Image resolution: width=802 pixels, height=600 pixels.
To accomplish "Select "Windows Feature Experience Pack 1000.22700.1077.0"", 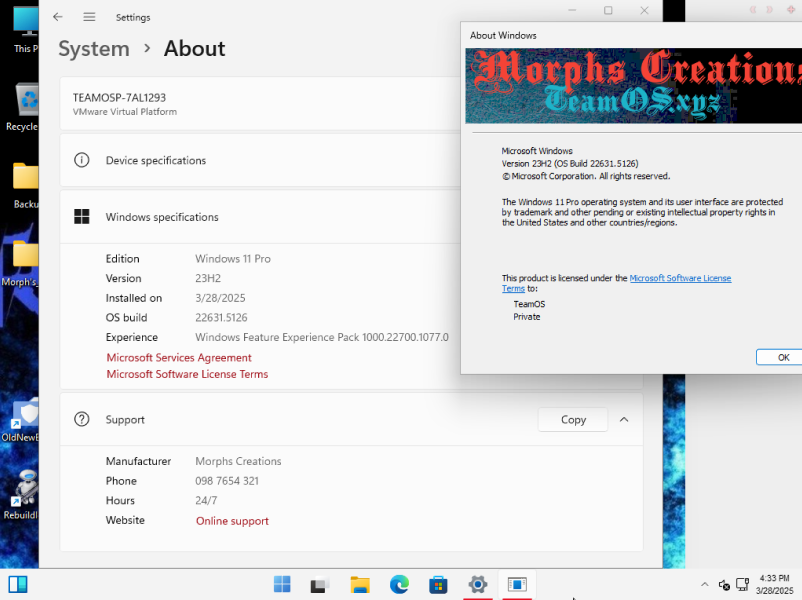I will [322, 337].
